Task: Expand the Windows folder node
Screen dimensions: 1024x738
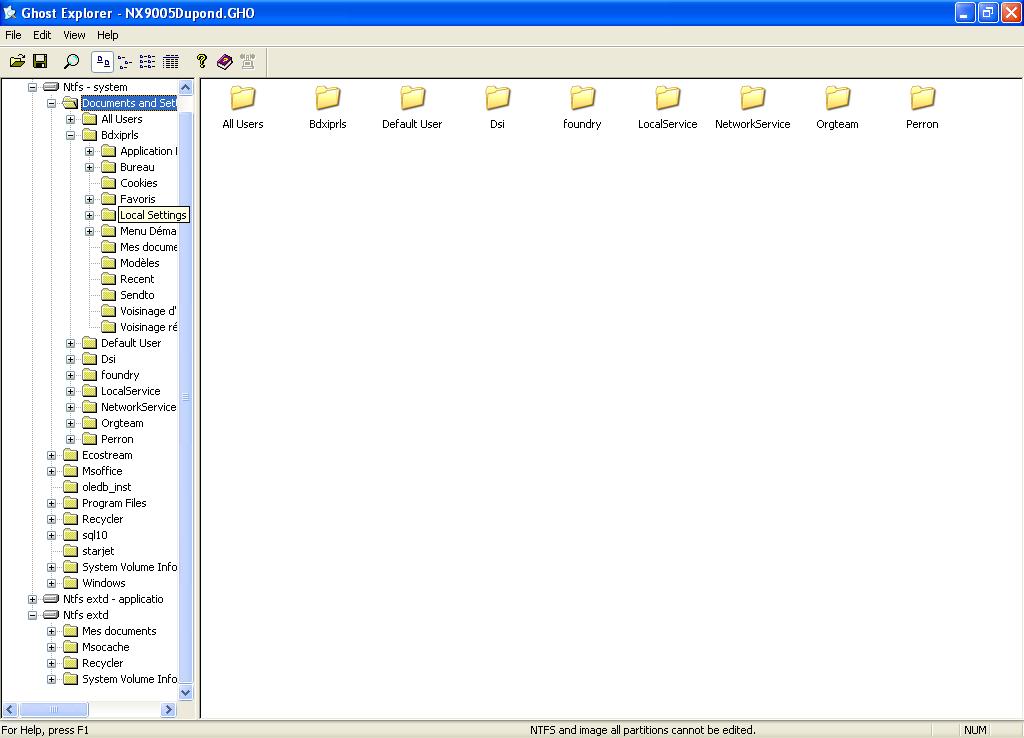Action: coord(52,583)
